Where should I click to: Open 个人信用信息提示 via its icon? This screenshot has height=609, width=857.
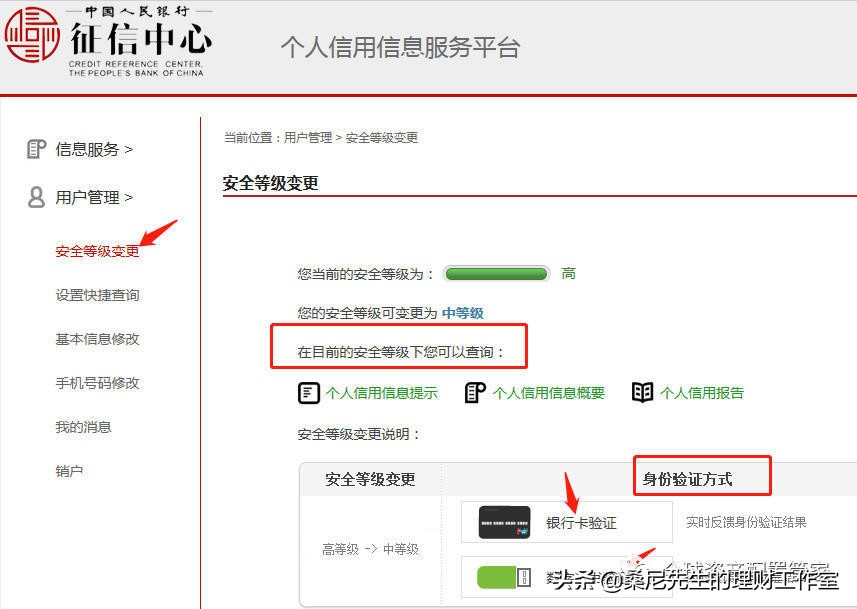309,392
